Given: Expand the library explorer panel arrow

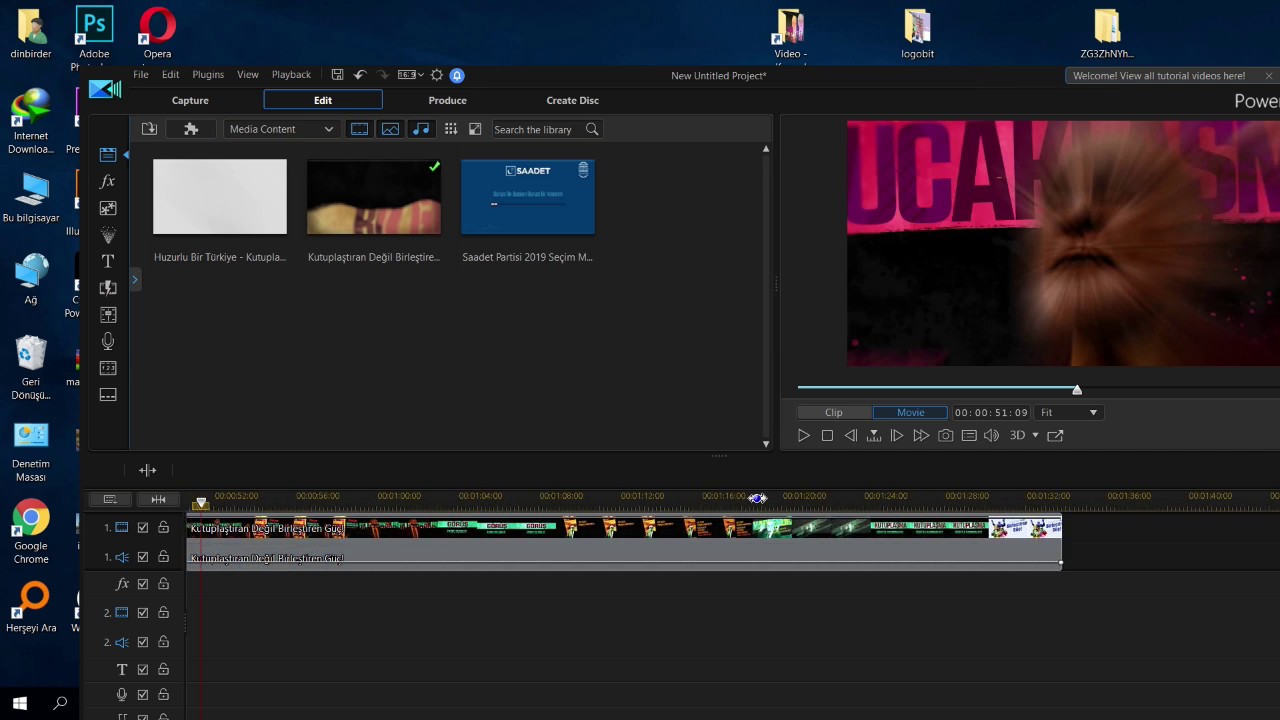Looking at the screenshot, I should (x=134, y=281).
